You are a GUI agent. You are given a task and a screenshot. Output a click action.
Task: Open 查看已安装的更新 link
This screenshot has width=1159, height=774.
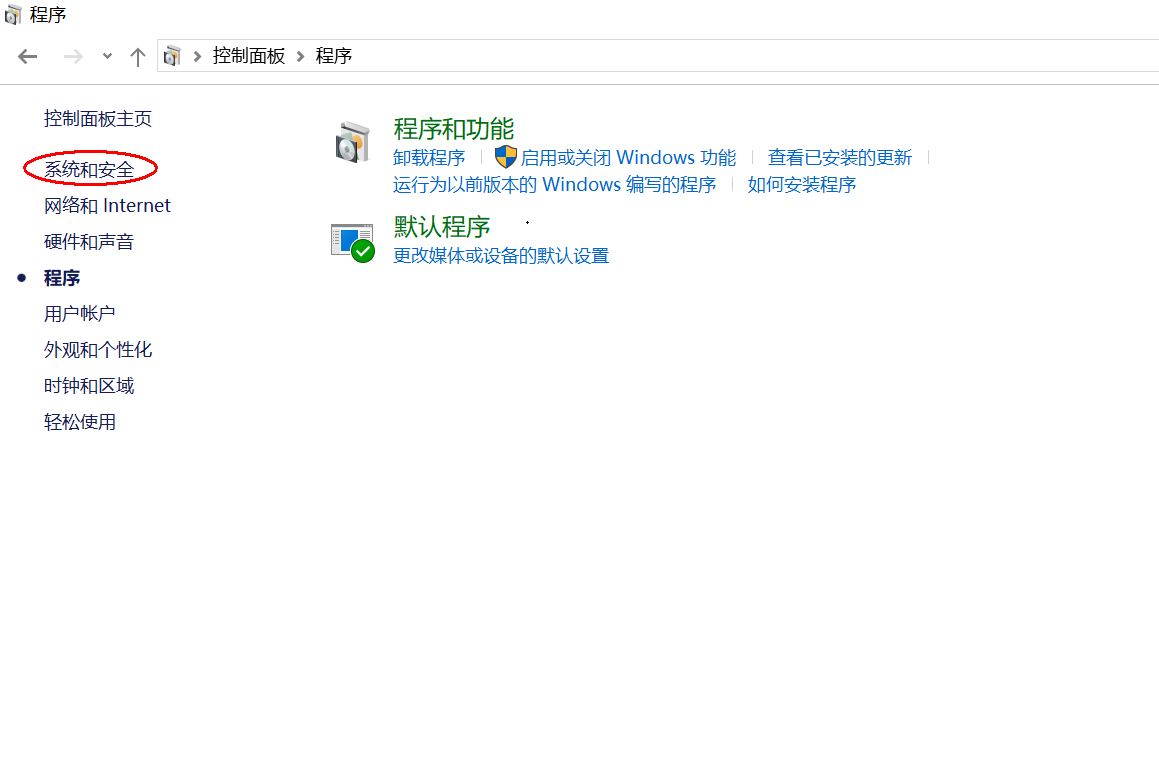pos(840,158)
